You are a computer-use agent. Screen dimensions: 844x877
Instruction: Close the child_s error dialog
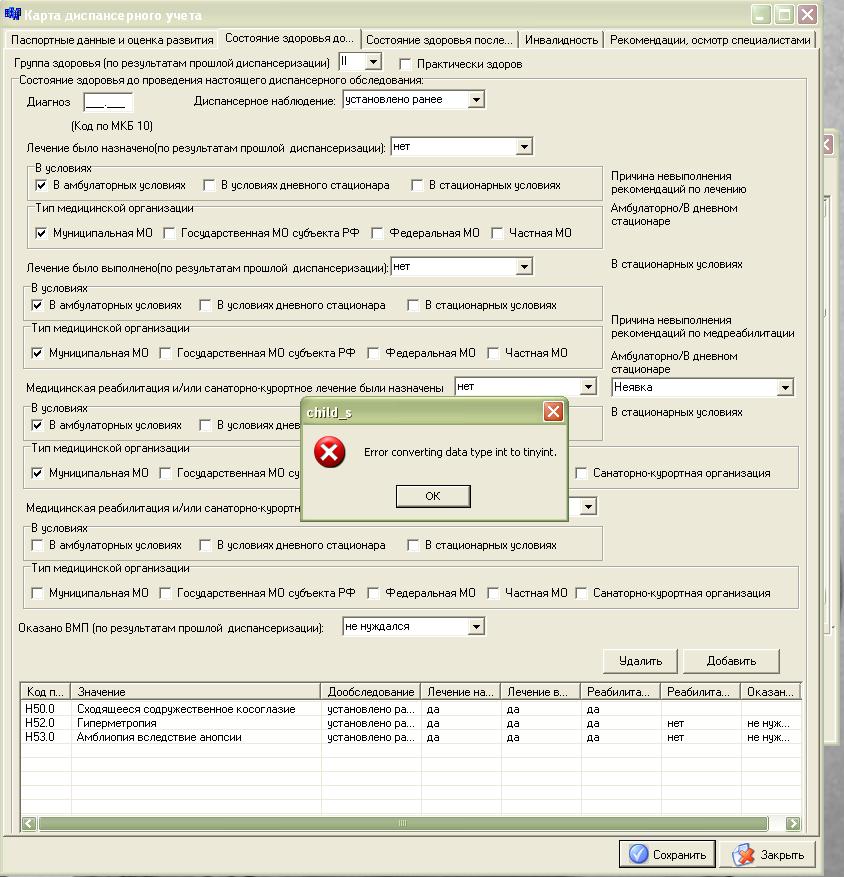[x=553, y=412]
